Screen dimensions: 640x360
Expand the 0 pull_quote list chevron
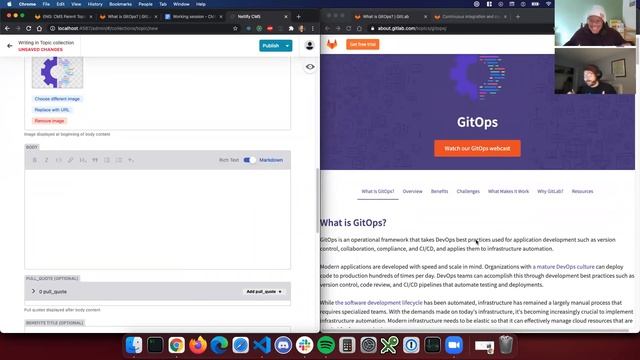tap(33, 291)
